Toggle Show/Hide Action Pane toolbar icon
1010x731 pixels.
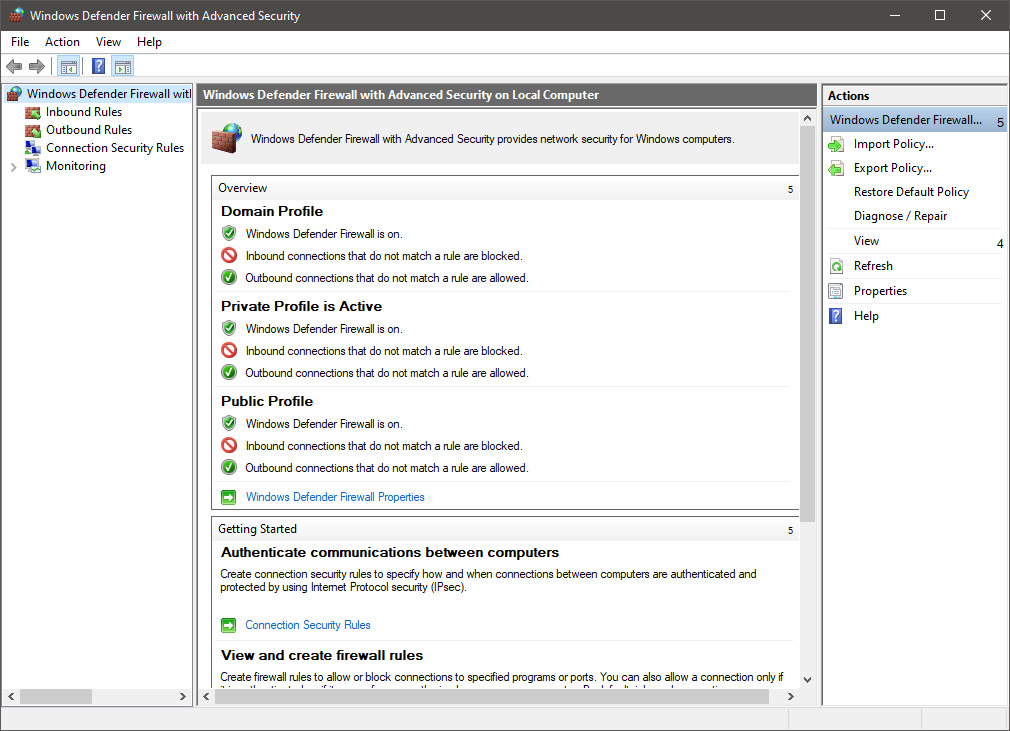pyautogui.click(x=122, y=66)
